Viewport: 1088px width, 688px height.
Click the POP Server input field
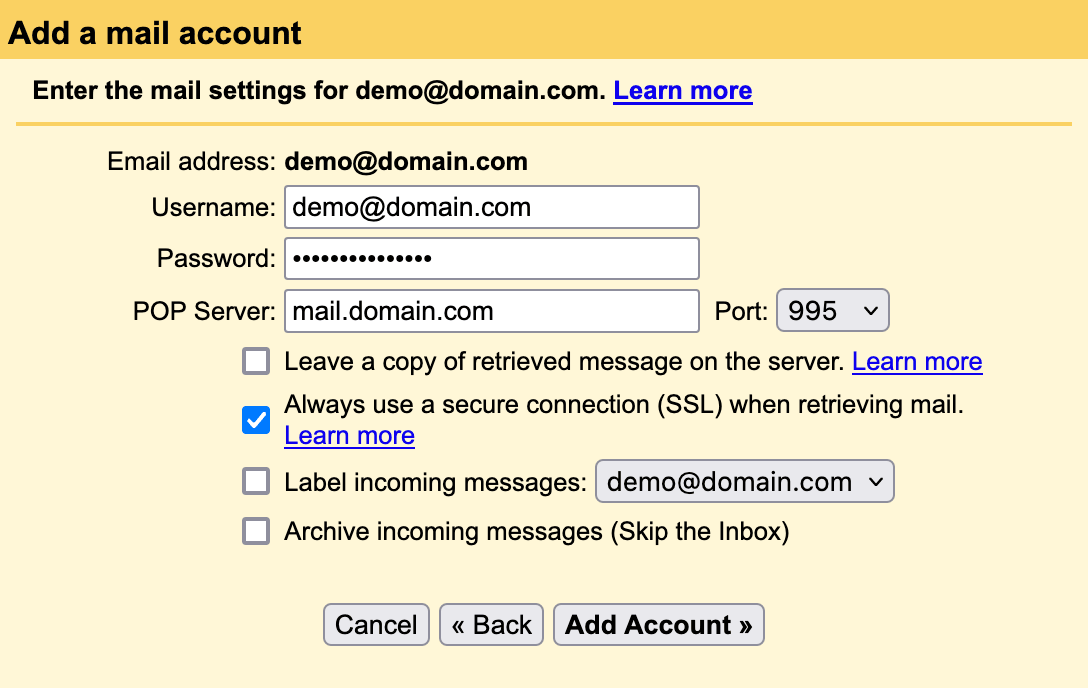point(491,311)
